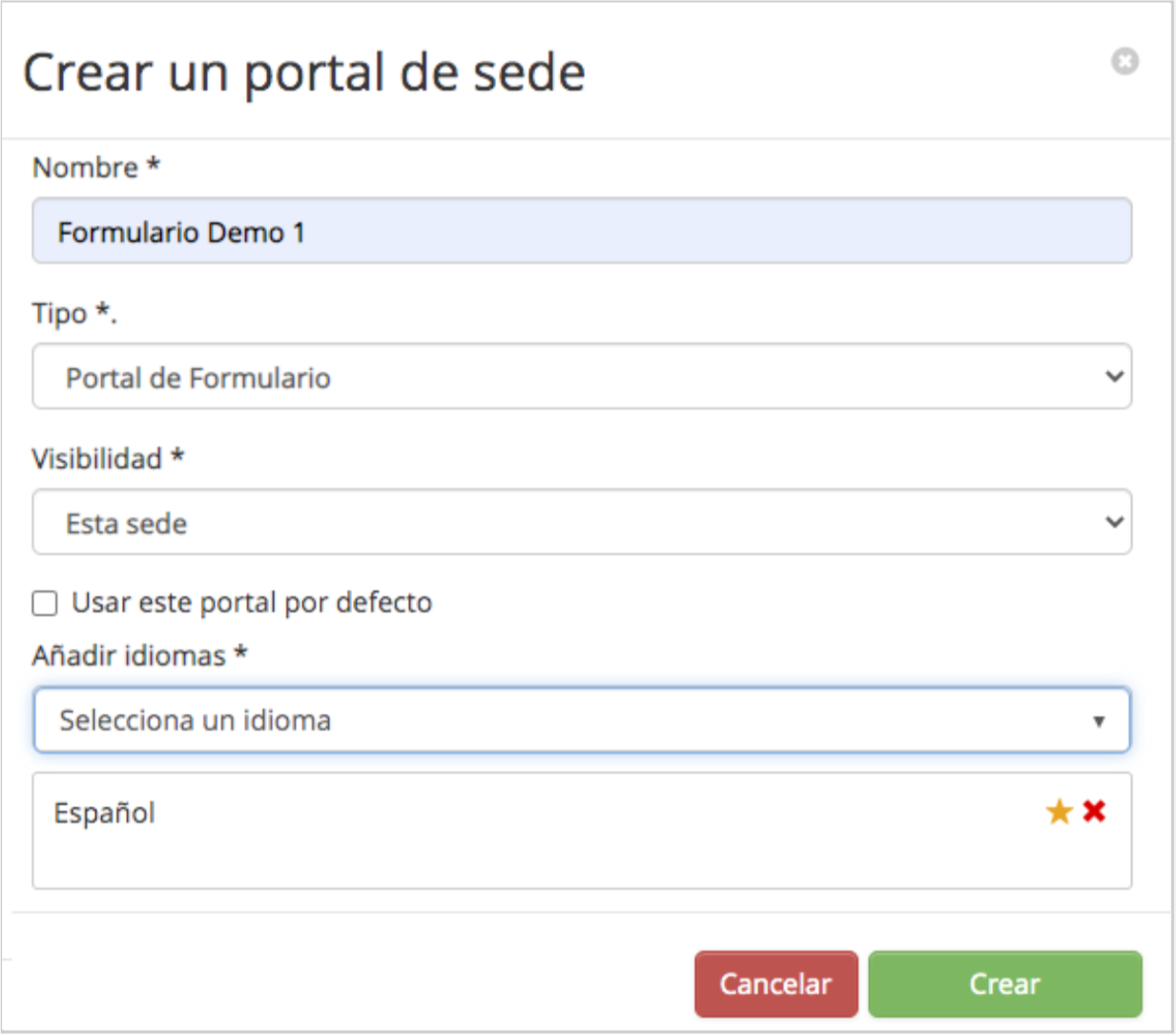Enable the 'Usar este portal por defecto' checkbox
1176x1034 pixels.
(45, 604)
